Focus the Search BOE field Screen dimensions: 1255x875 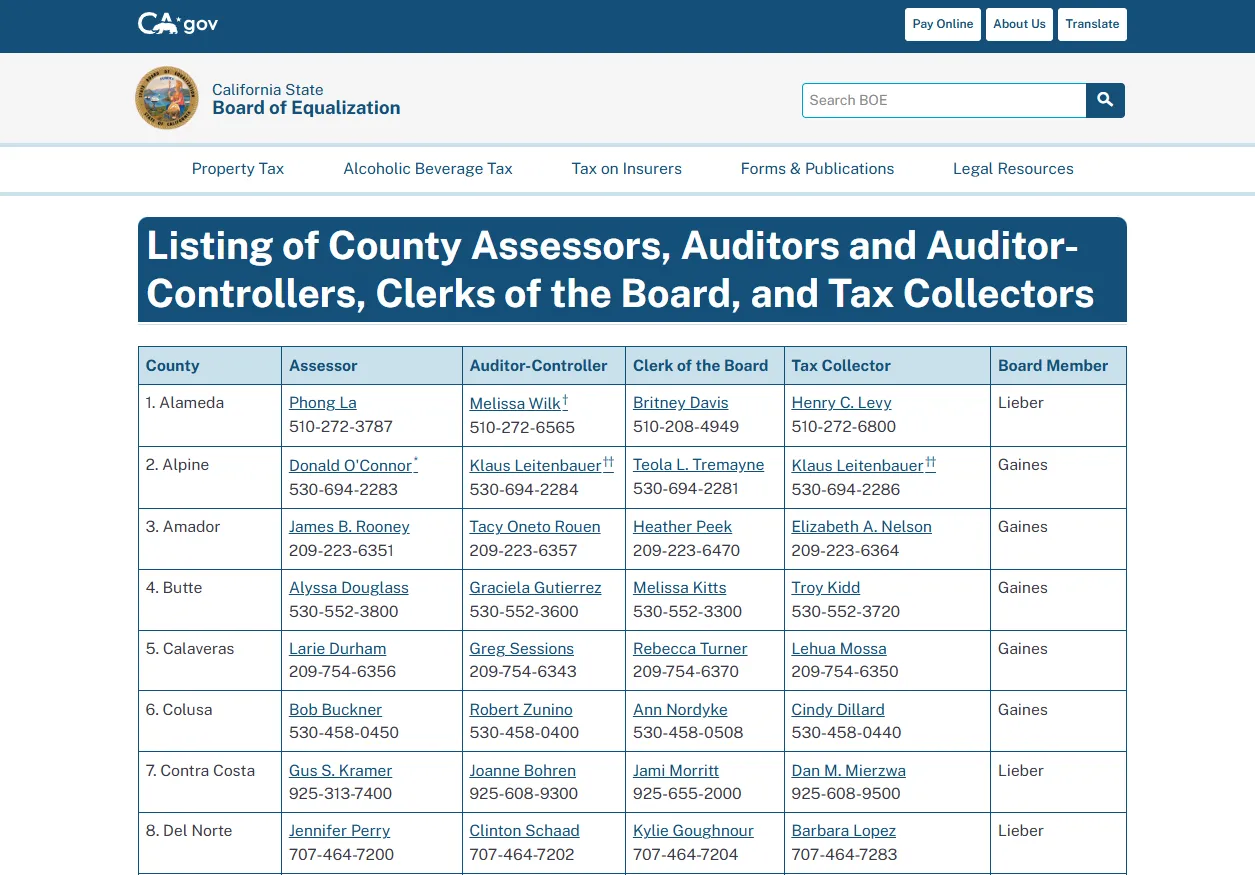point(944,100)
